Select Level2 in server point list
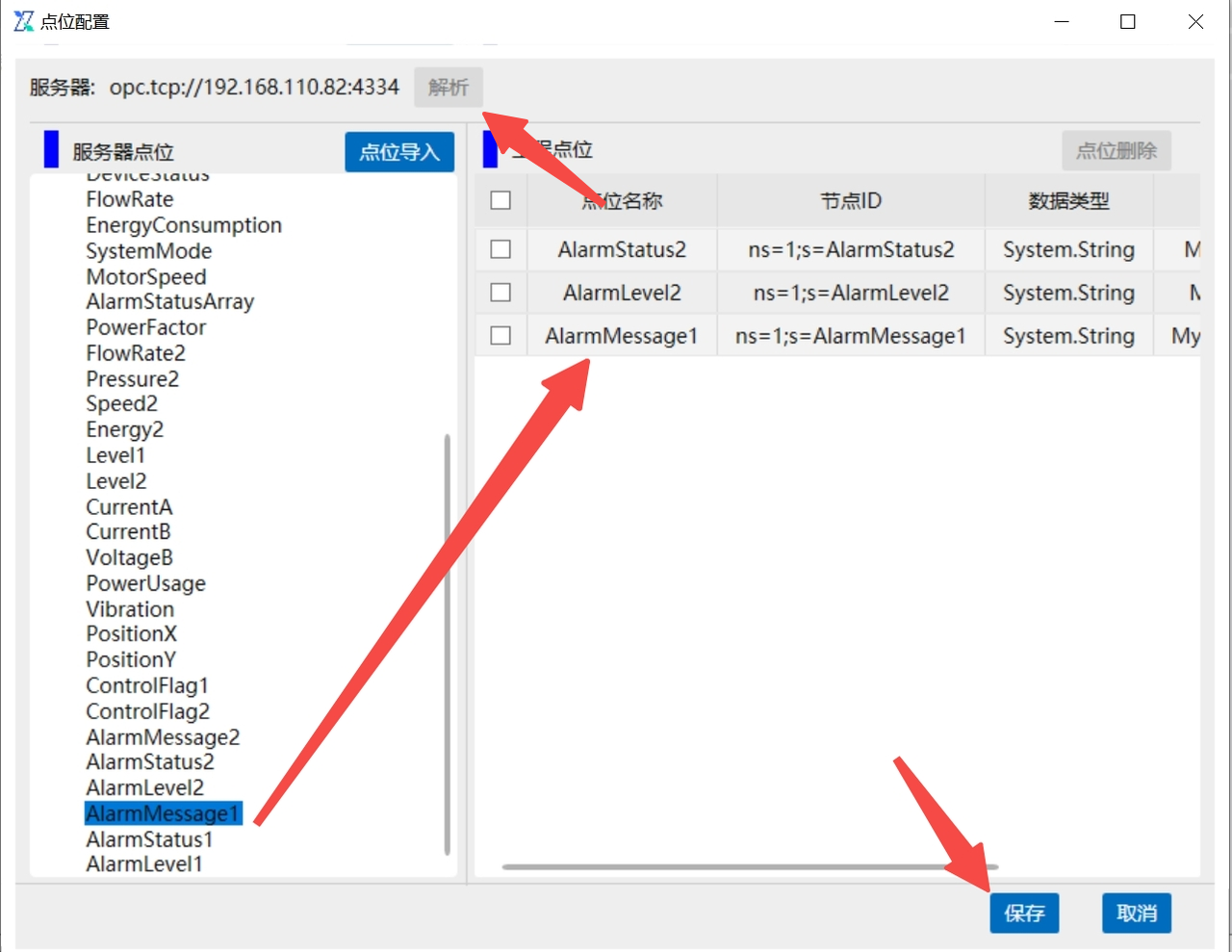 tap(116, 481)
